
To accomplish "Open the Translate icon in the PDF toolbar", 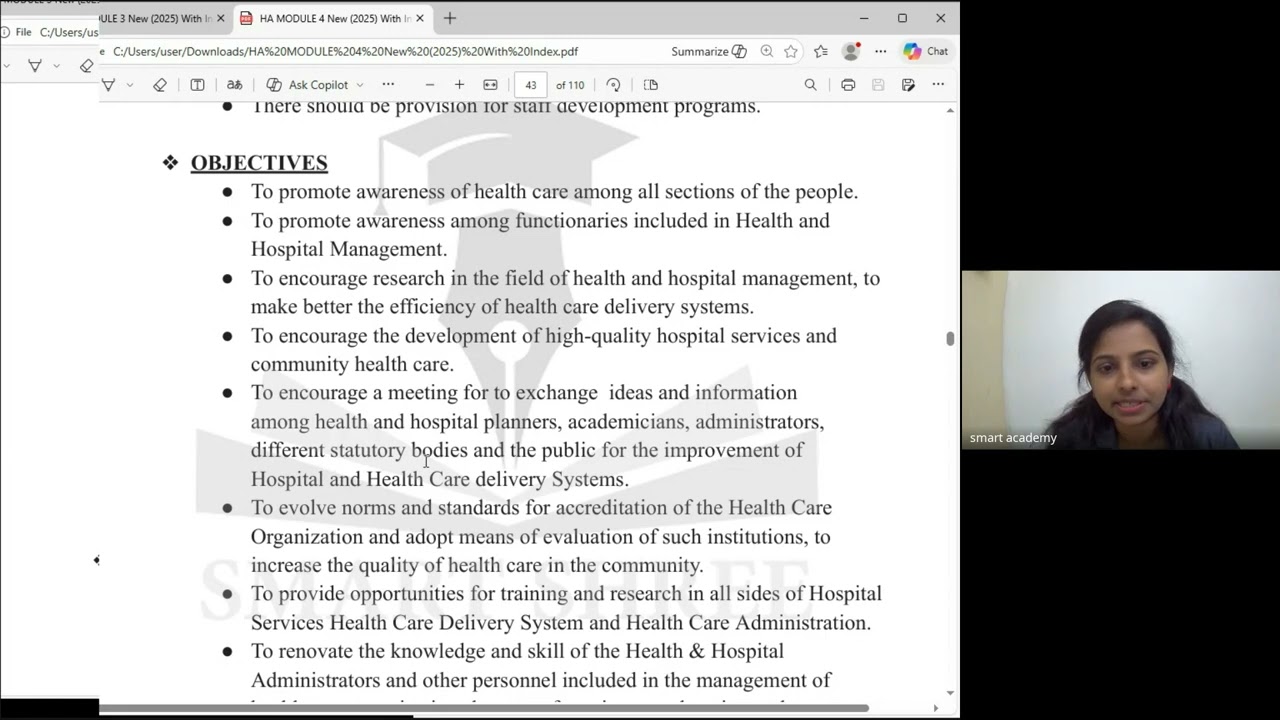I will 234,85.
